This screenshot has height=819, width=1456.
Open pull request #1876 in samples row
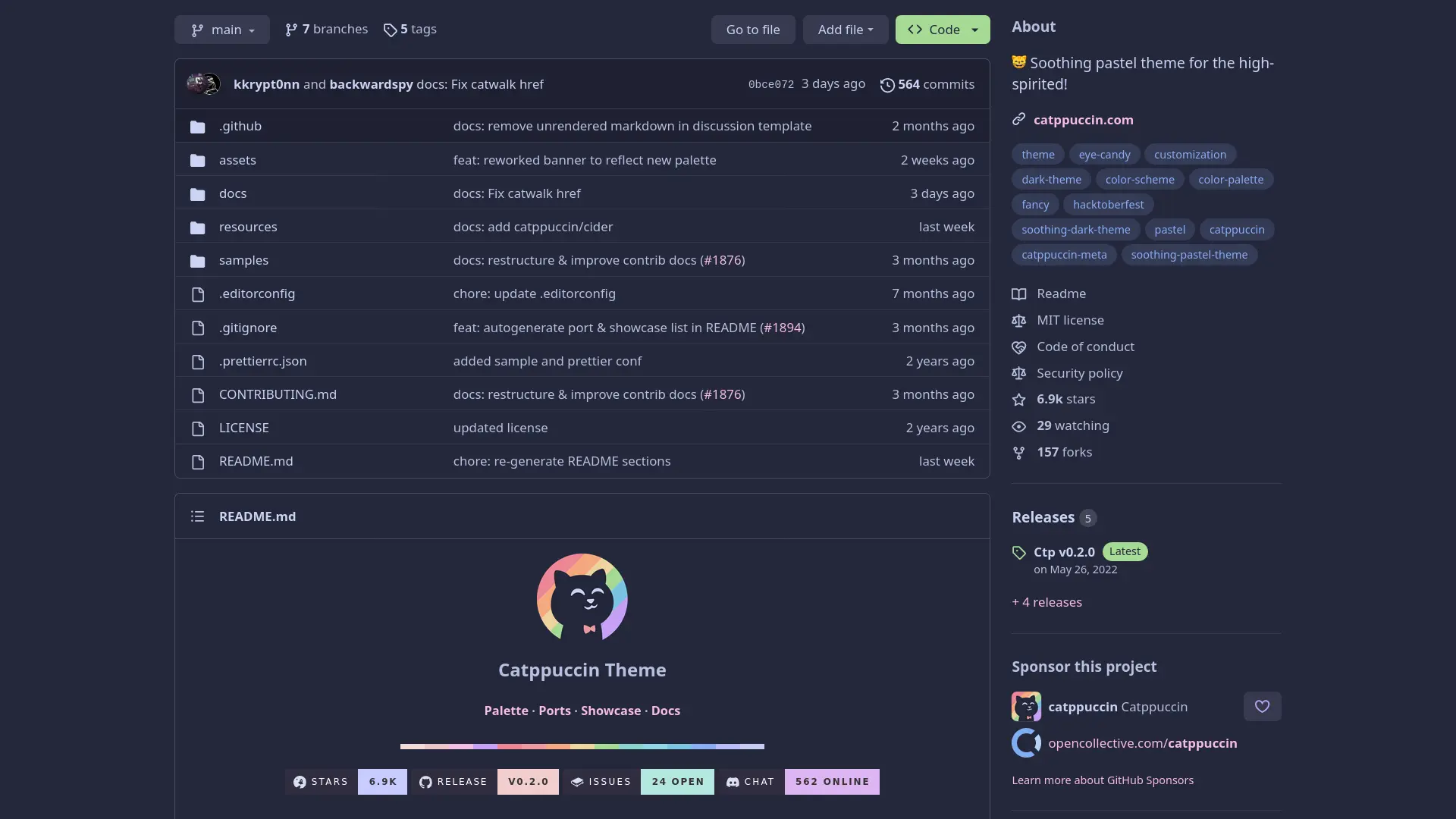pyautogui.click(x=723, y=260)
